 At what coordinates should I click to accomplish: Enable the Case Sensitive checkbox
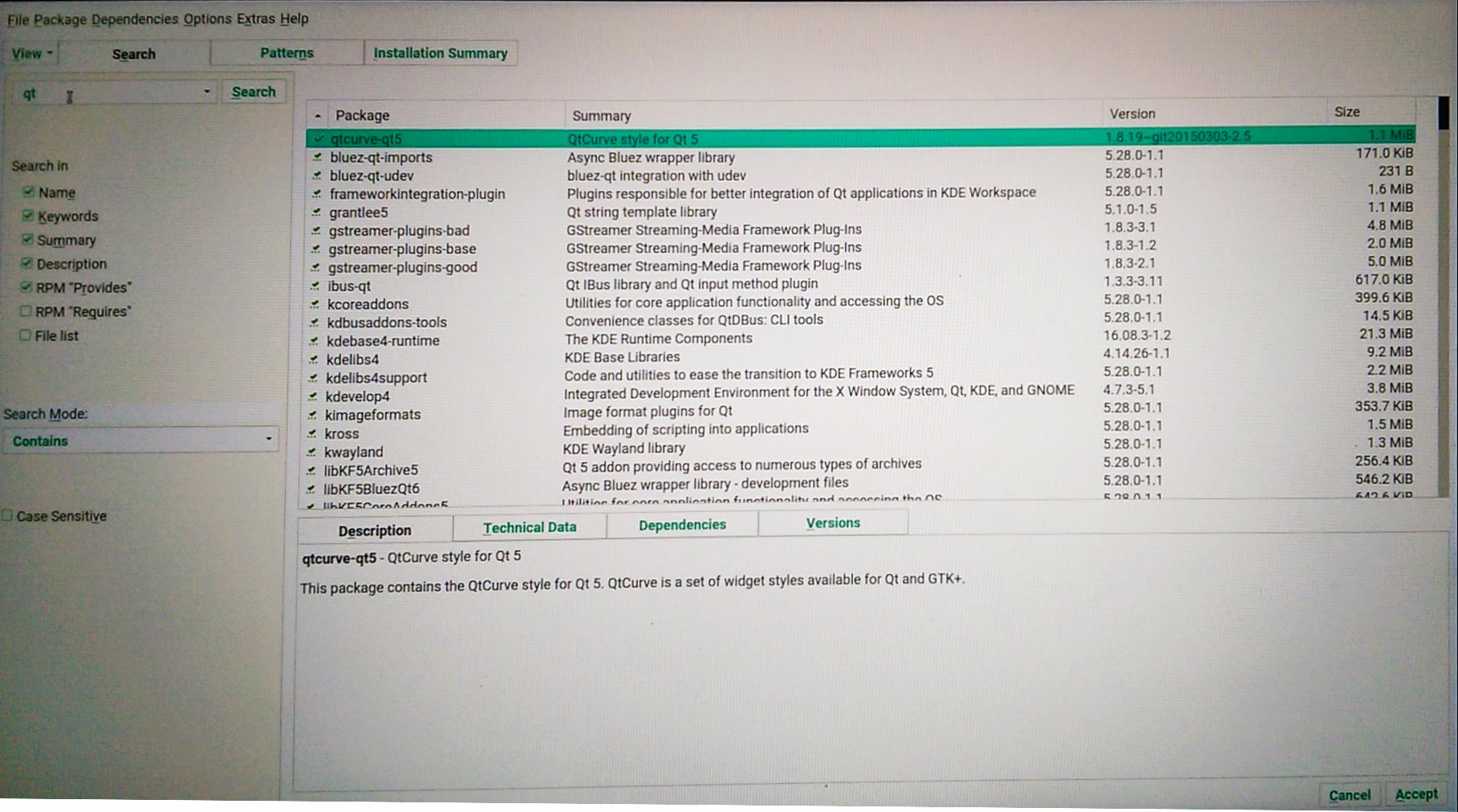pyautogui.click(x=7, y=516)
